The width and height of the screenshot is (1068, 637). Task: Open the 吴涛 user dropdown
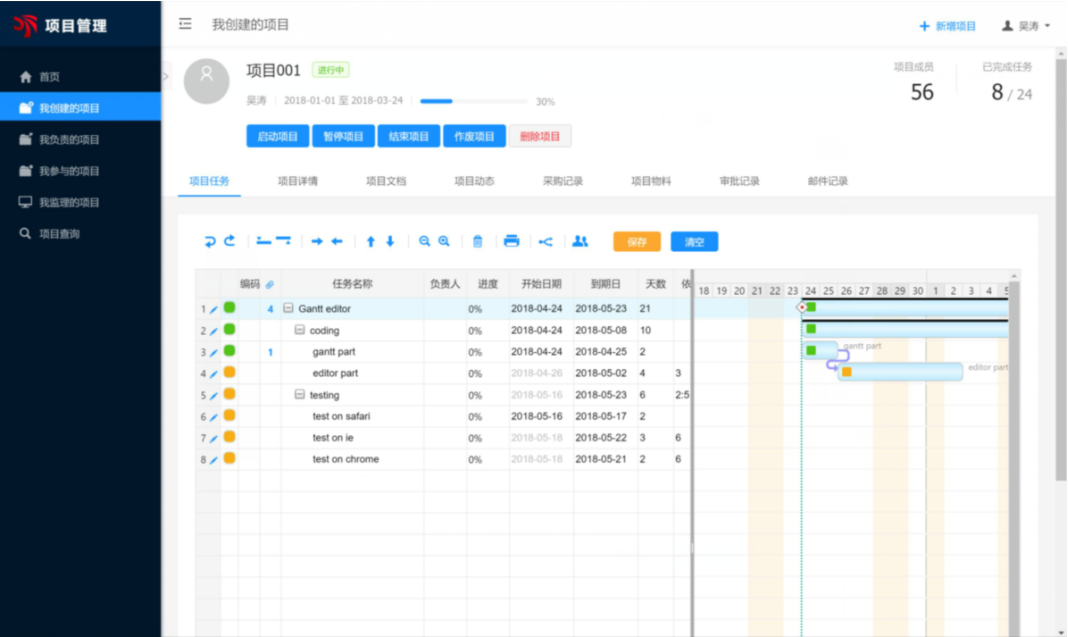pyautogui.click(x=1026, y=26)
